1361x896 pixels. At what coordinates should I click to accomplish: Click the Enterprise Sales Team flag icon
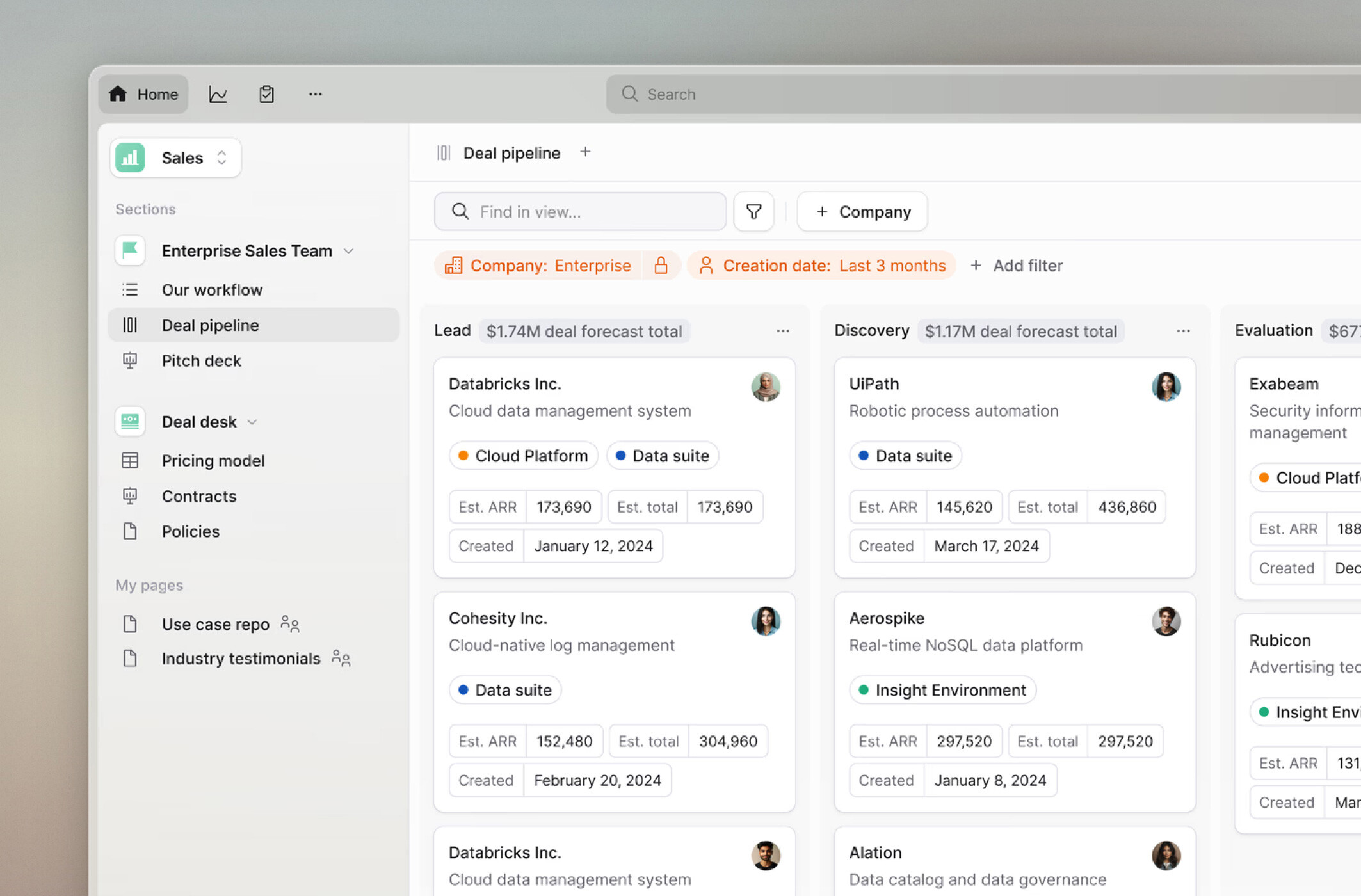130,250
